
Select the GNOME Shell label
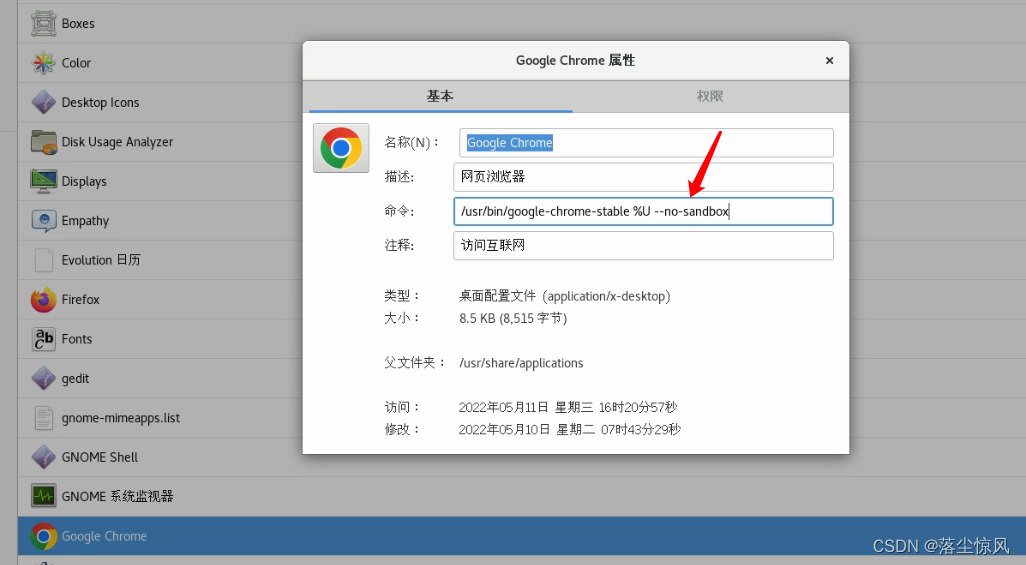click(99, 457)
